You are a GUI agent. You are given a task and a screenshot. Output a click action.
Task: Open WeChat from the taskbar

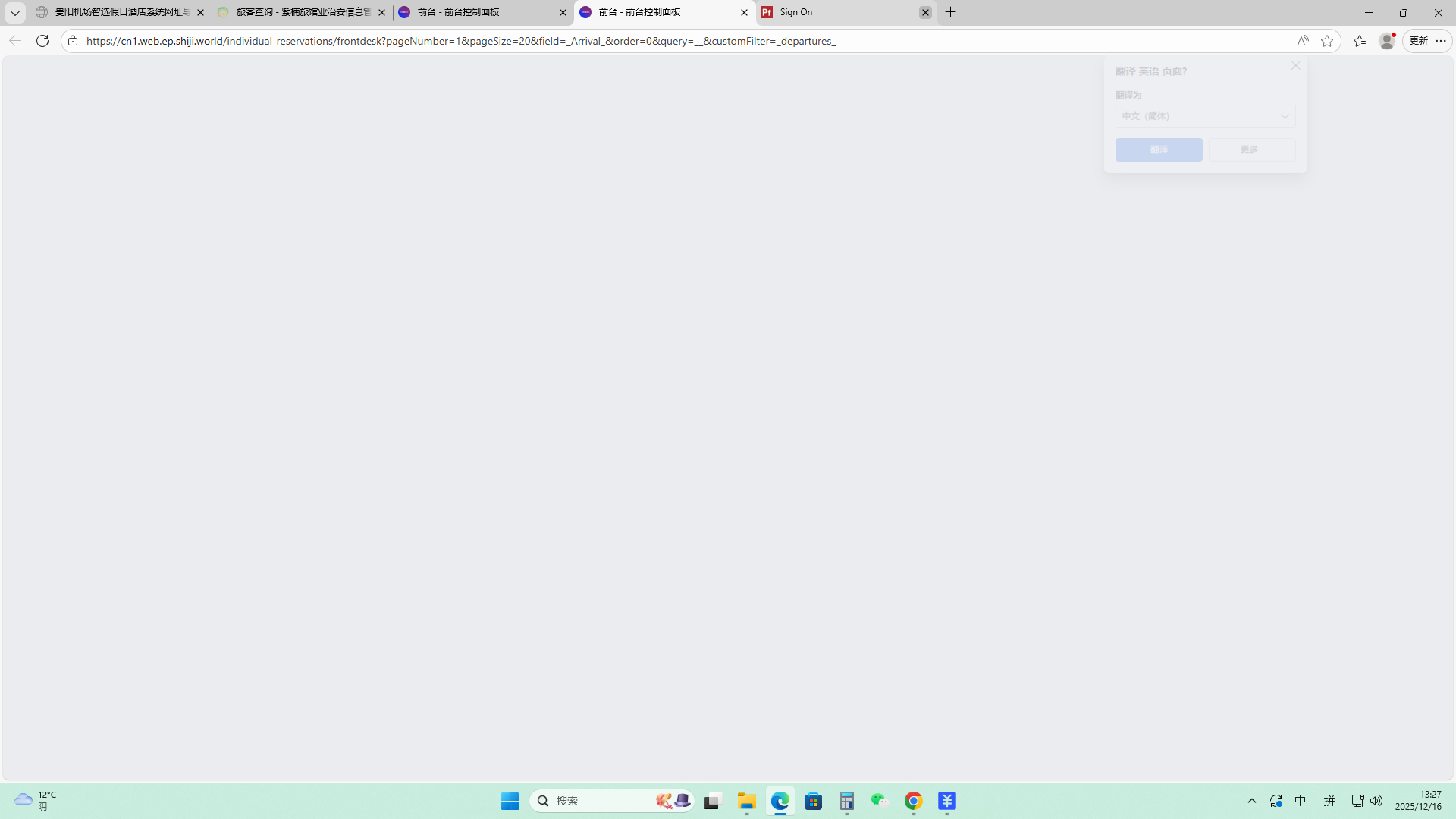point(879,801)
